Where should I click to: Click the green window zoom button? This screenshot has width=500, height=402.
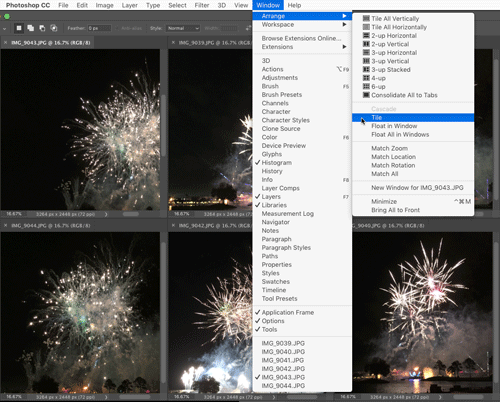[x=7, y=16]
